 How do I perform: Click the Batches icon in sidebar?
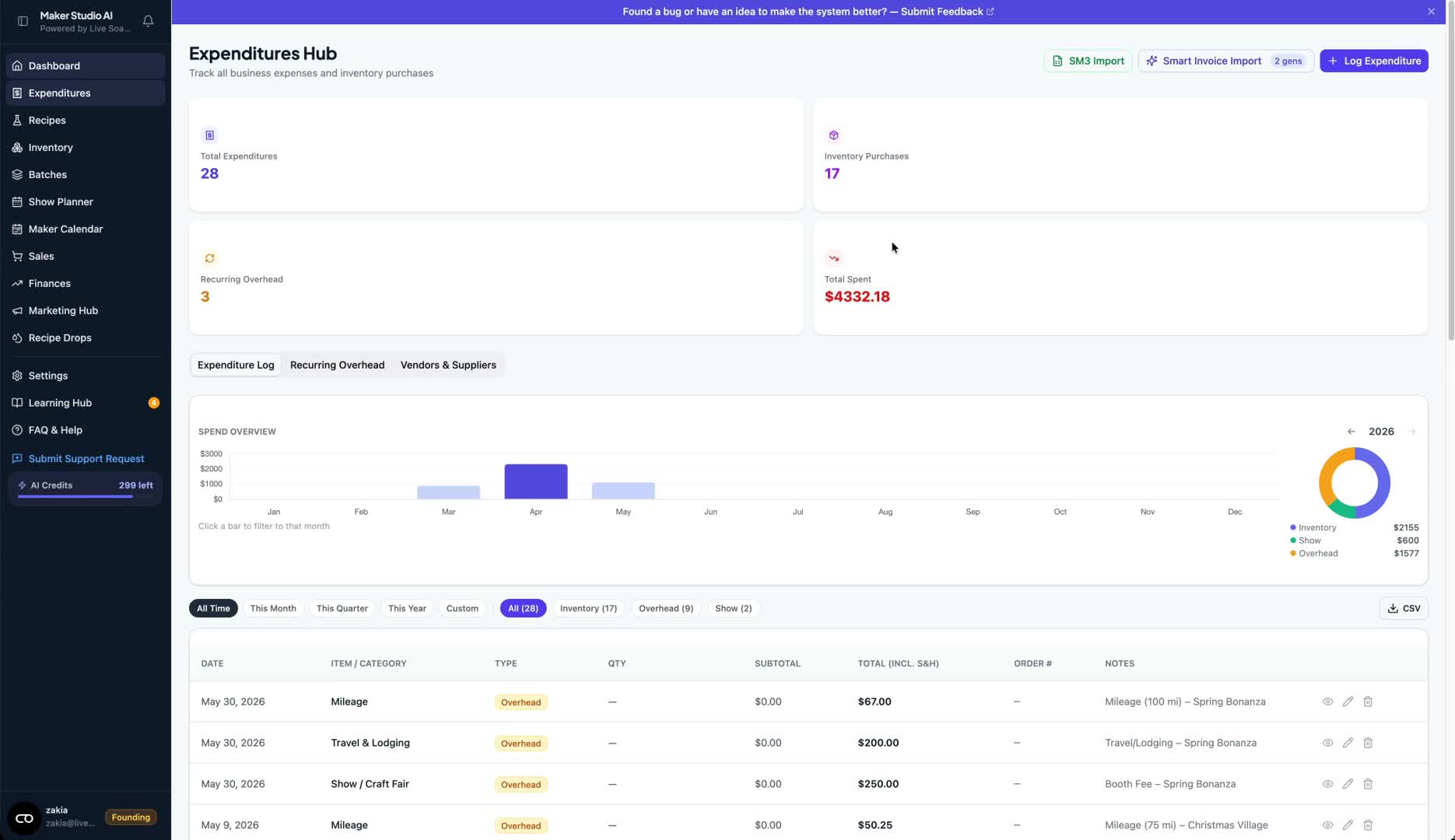coord(16,174)
